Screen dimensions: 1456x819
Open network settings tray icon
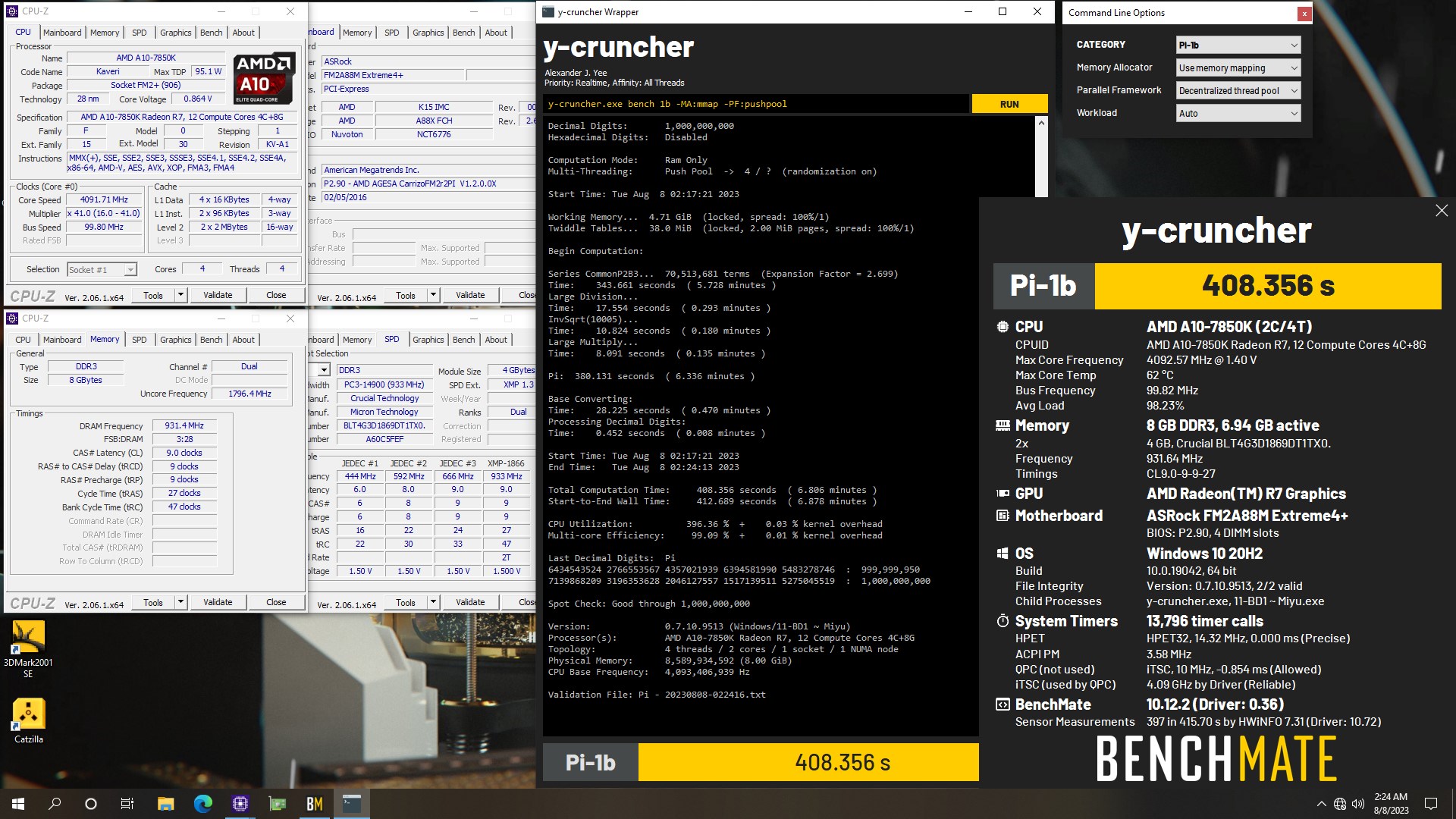[x=1339, y=804]
